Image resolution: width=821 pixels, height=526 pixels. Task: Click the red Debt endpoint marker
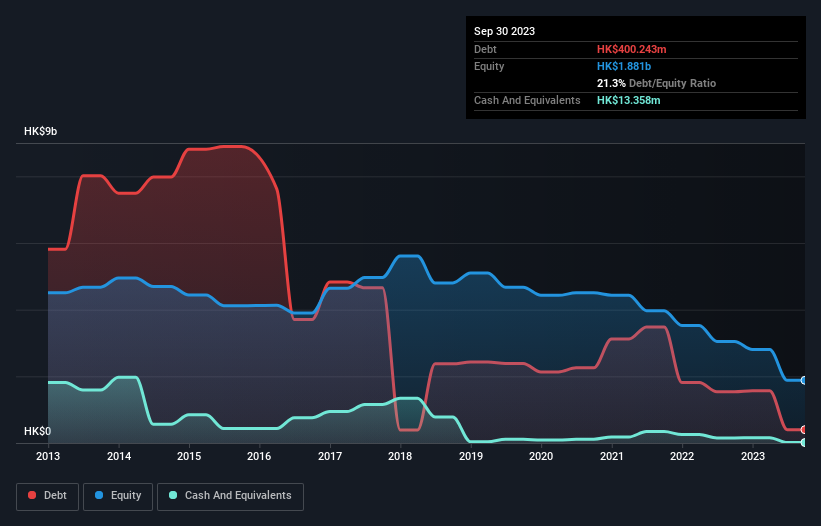[x=804, y=430]
